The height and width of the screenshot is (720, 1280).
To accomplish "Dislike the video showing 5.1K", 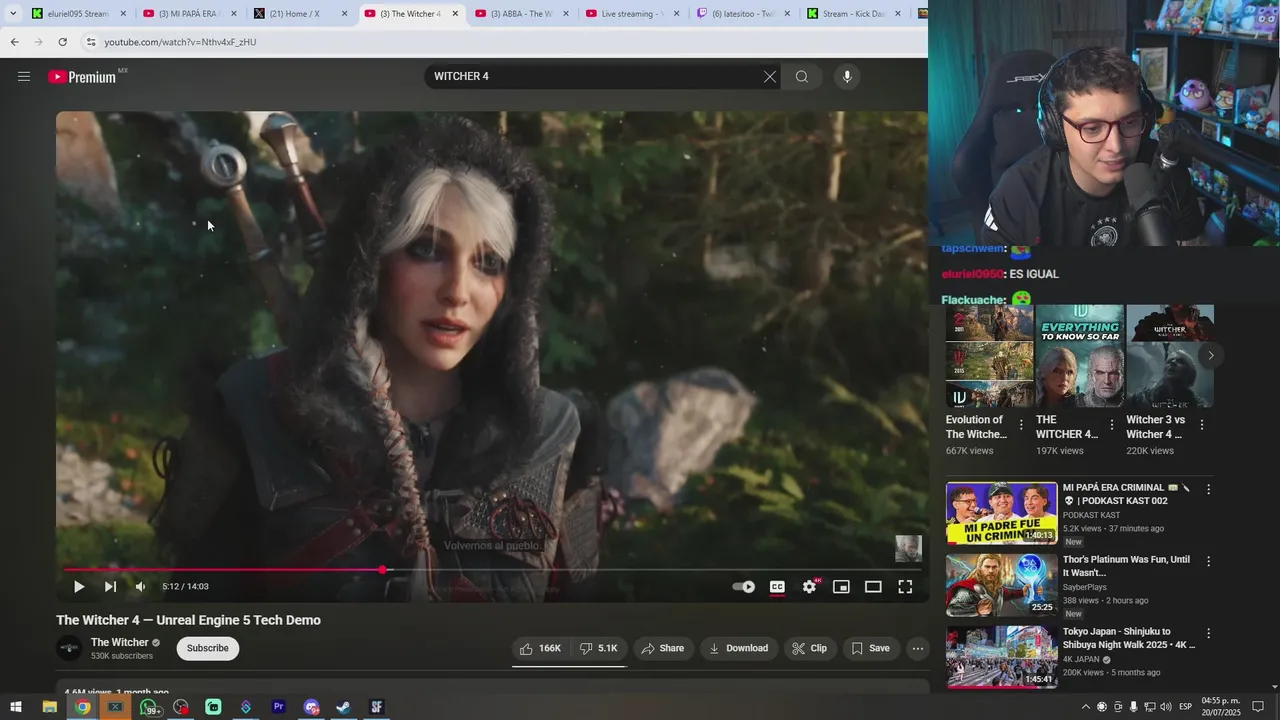I will point(600,648).
